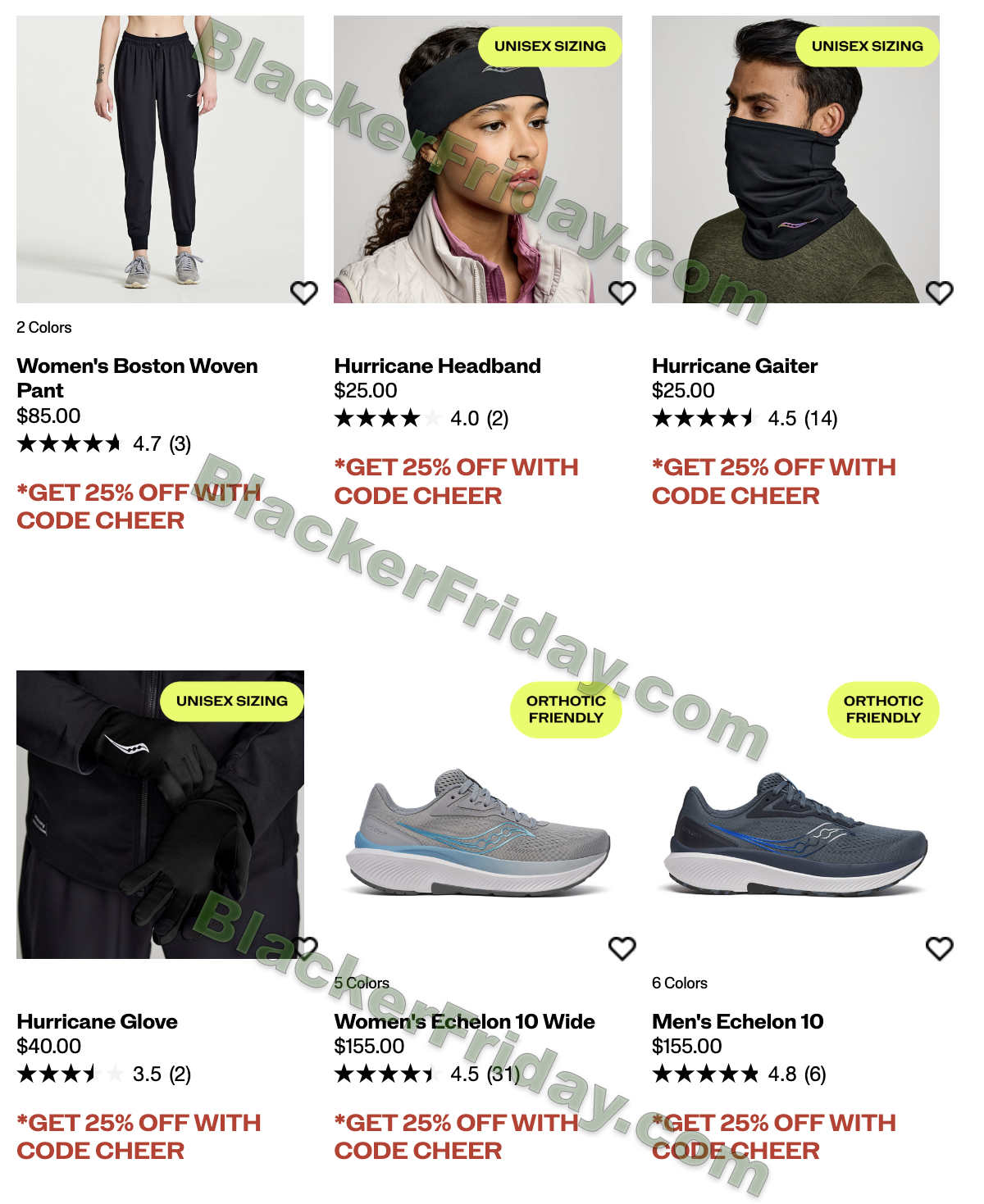The width and height of the screenshot is (984, 1204).
Task: Select Men's Echelon 10 product title
Action: click(x=738, y=1021)
